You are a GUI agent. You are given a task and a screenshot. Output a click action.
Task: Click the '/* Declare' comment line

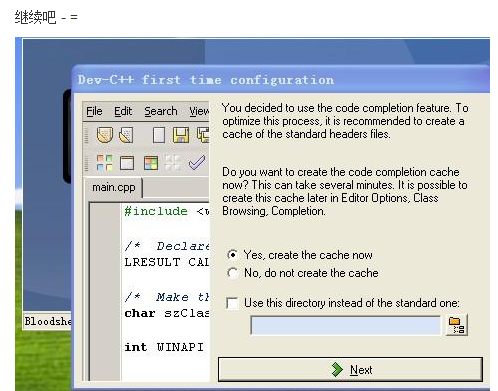(166, 246)
